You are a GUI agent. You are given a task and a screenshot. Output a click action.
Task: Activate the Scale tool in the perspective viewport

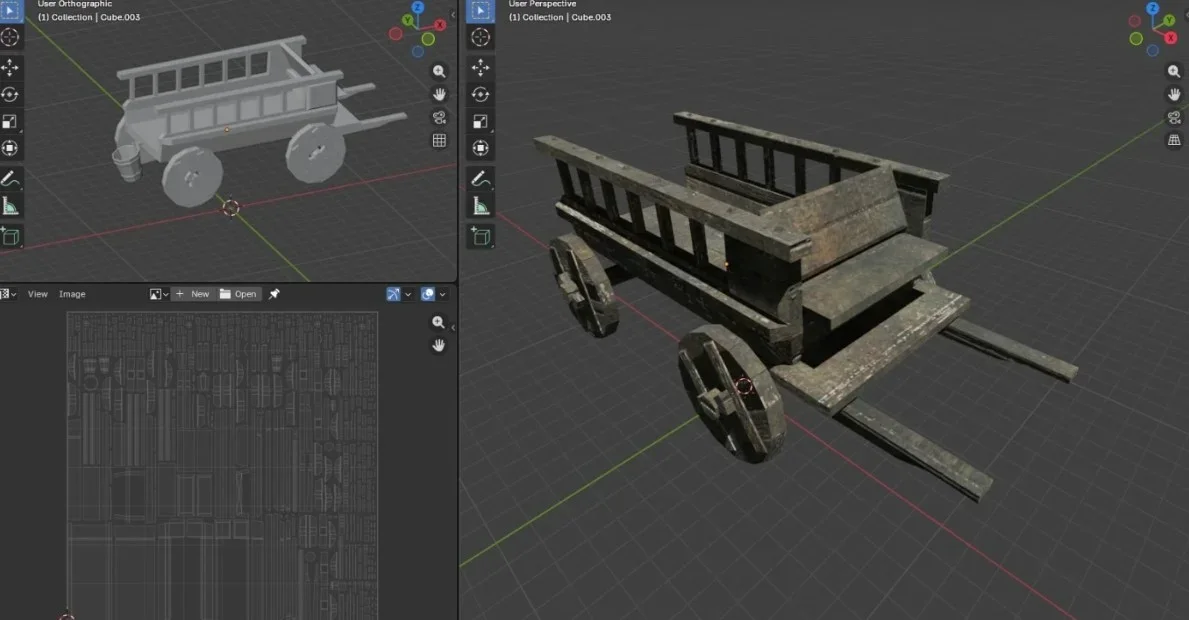pyautogui.click(x=481, y=122)
